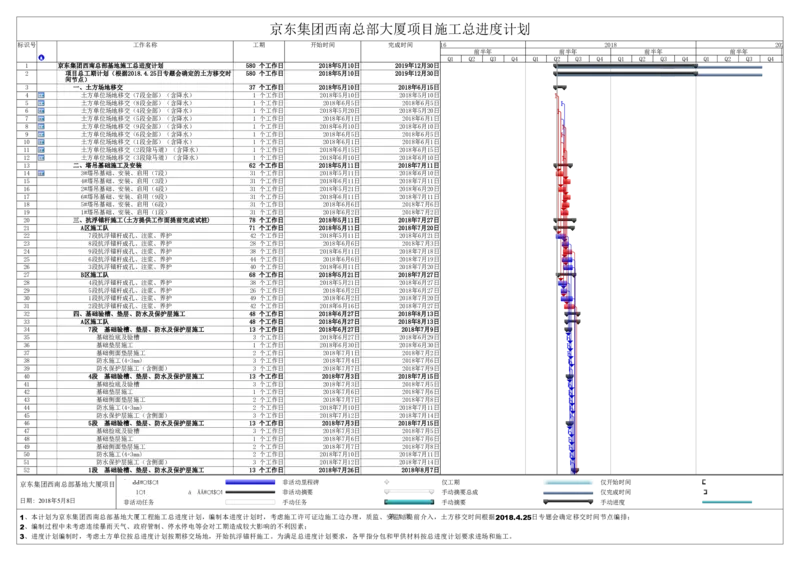800x561 pixels.
Task: Collapse 三、抗浮锚杆施工 summary group
Action: 77,220
